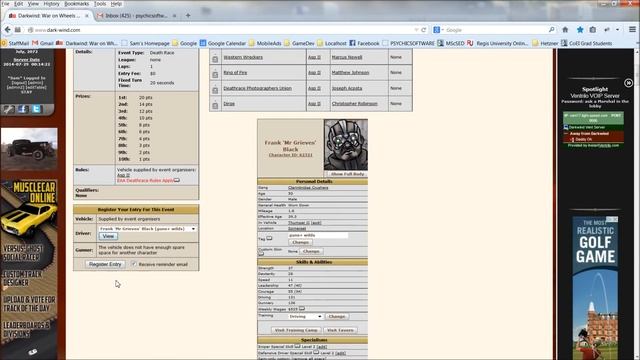Open the Firefox hamburger menu
The image size is (640, 360).
click(x=632, y=30)
